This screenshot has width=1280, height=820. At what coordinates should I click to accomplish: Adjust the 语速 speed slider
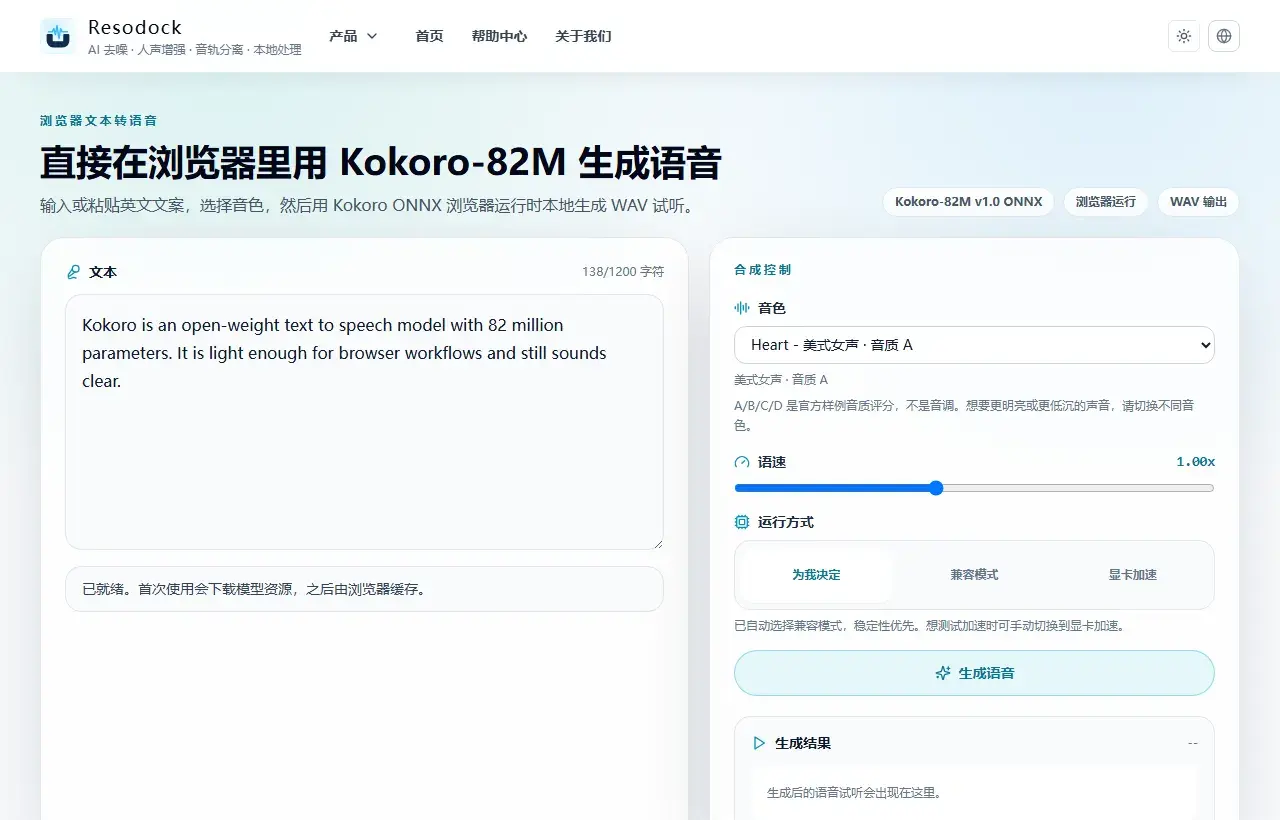coord(974,488)
